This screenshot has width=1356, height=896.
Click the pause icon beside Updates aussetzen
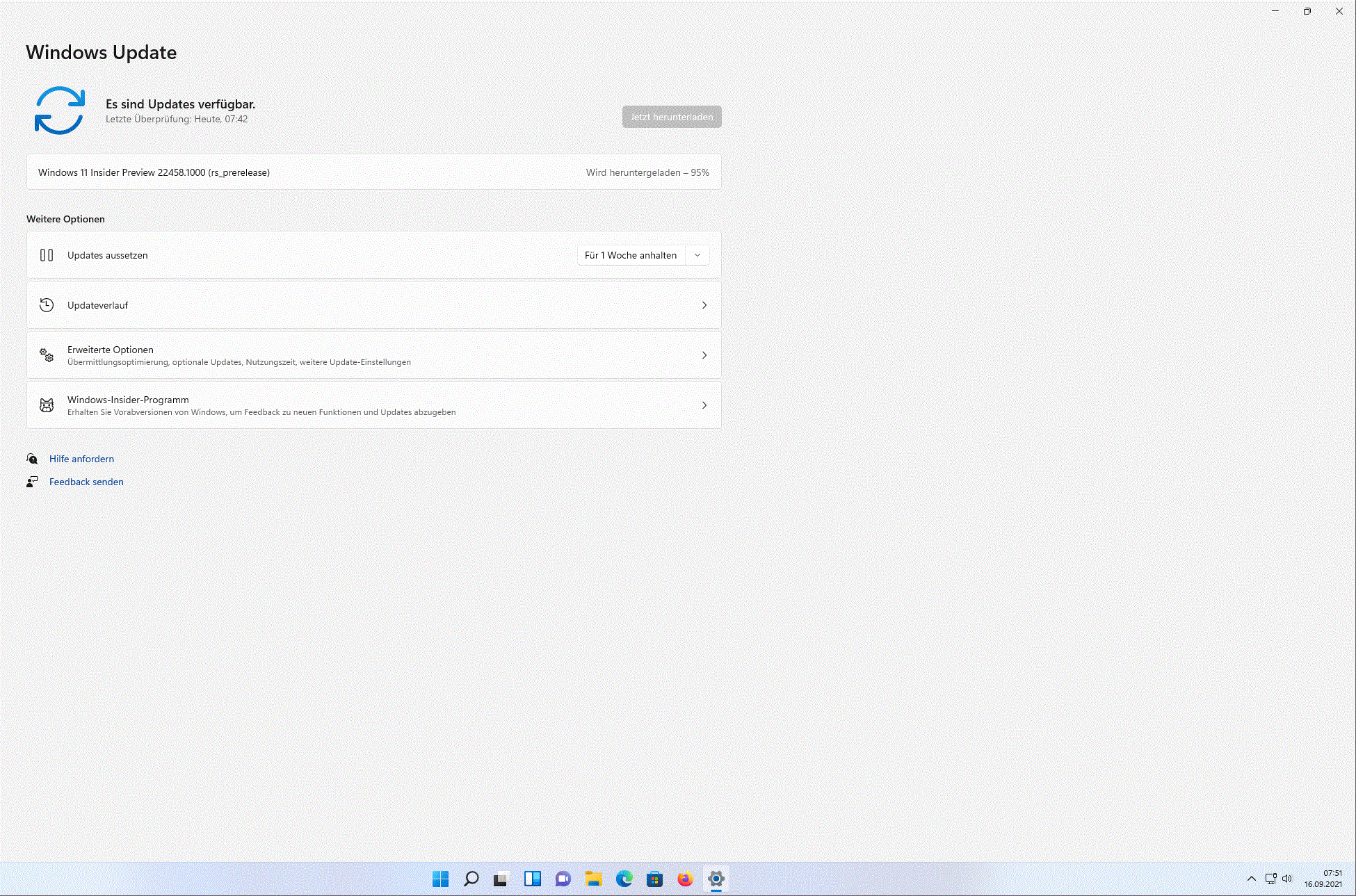point(47,255)
